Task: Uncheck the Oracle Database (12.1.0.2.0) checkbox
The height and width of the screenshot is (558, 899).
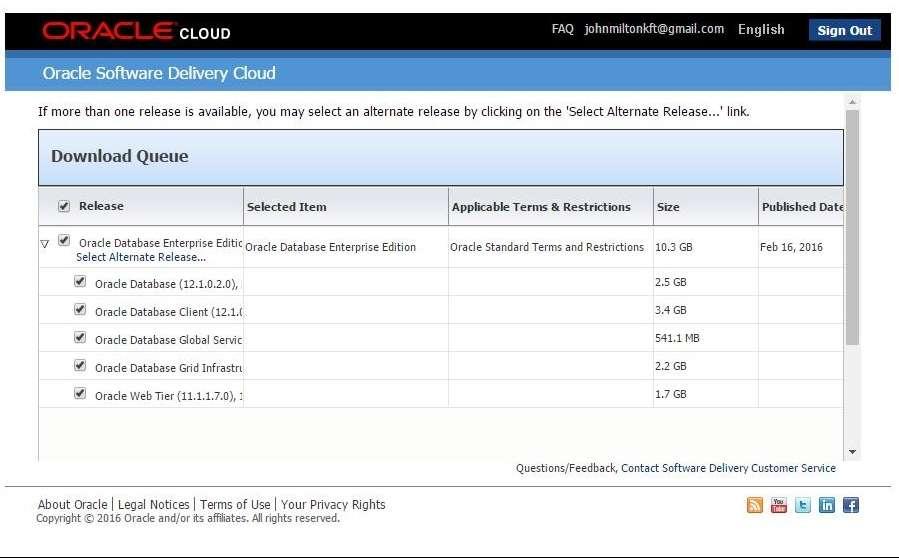Action: click(x=80, y=282)
